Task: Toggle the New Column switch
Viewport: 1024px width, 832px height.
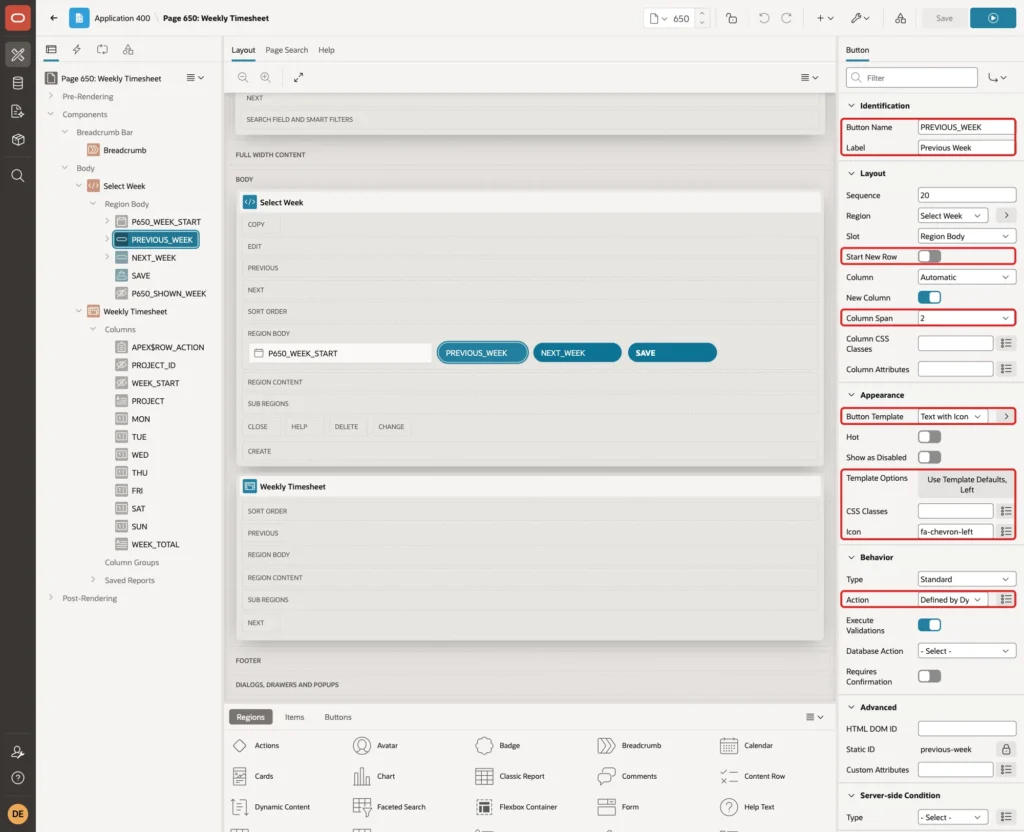Action: (x=929, y=297)
